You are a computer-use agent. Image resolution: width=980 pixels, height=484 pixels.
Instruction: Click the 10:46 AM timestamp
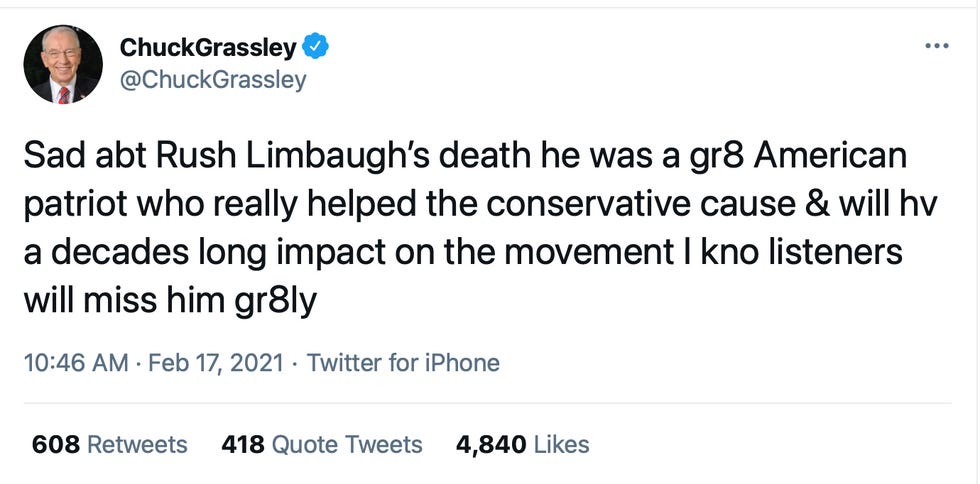tap(75, 363)
